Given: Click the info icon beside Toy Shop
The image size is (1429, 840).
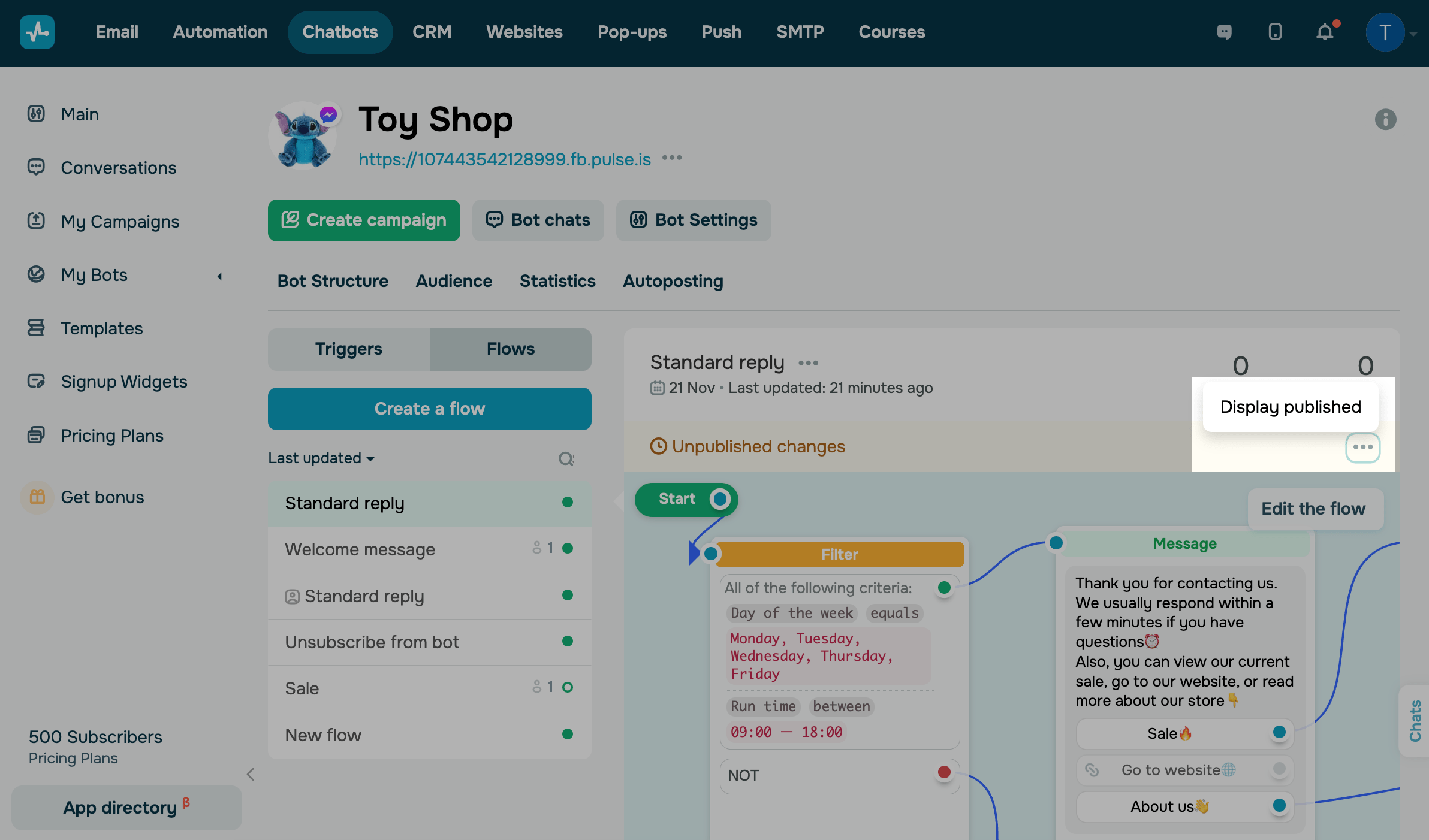Looking at the screenshot, I should [1385, 119].
